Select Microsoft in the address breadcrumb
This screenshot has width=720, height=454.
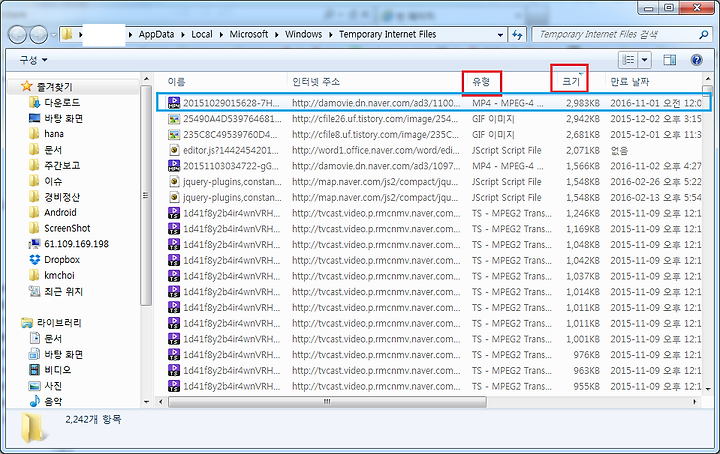pyautogui.click(x=248, y=34)
